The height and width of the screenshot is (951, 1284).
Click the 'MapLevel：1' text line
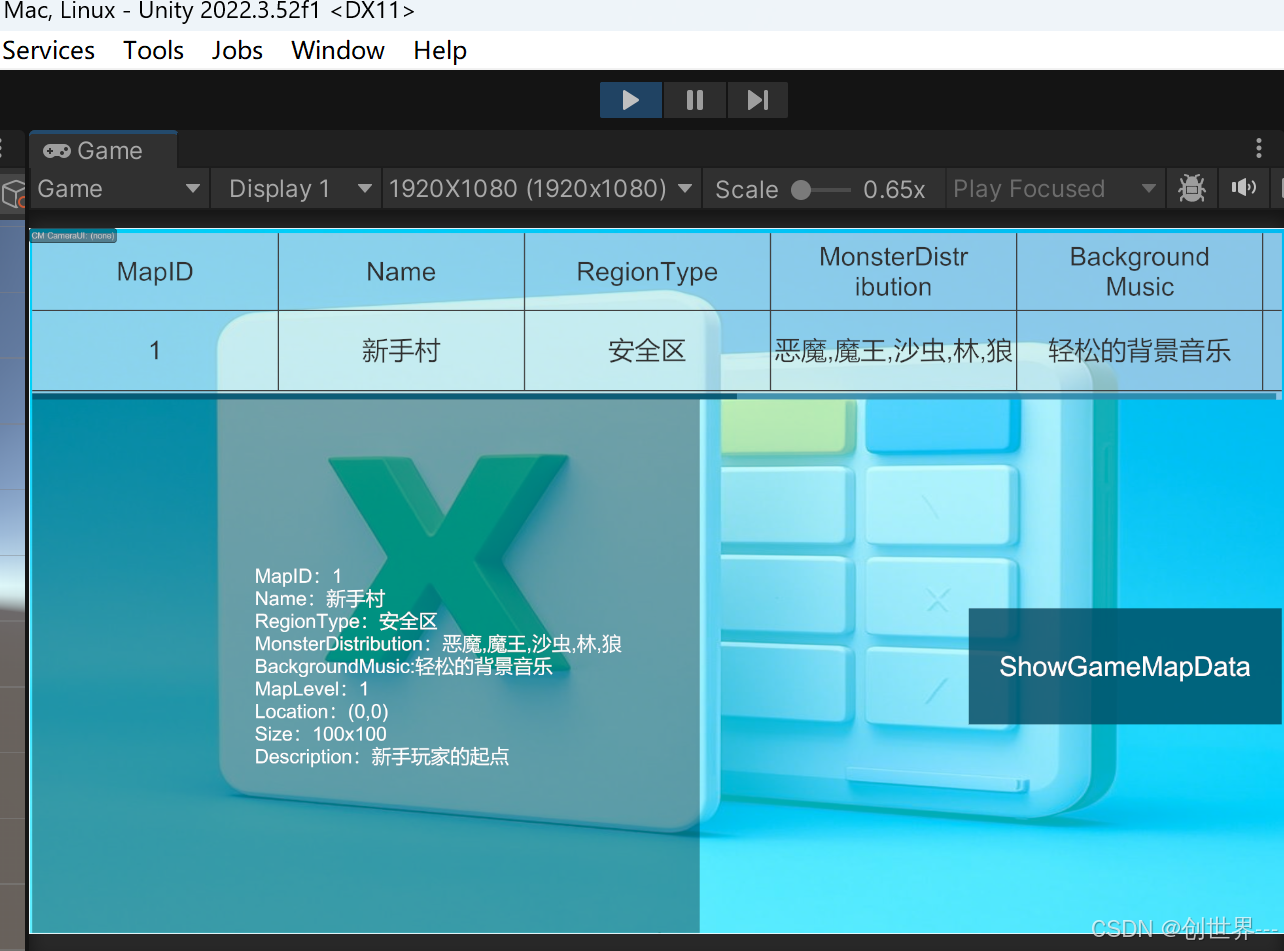[312, 689]
